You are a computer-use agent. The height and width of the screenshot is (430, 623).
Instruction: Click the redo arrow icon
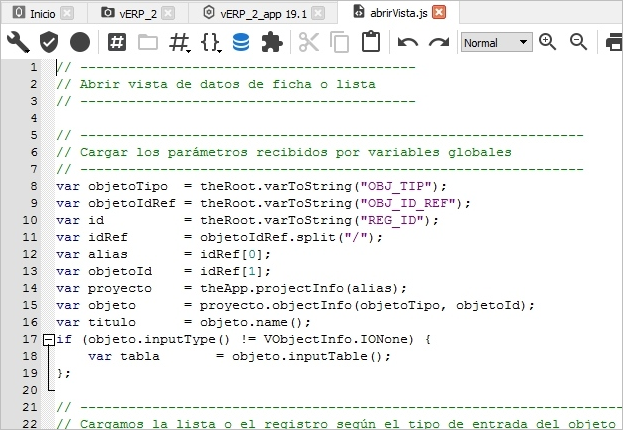point(438,42)
